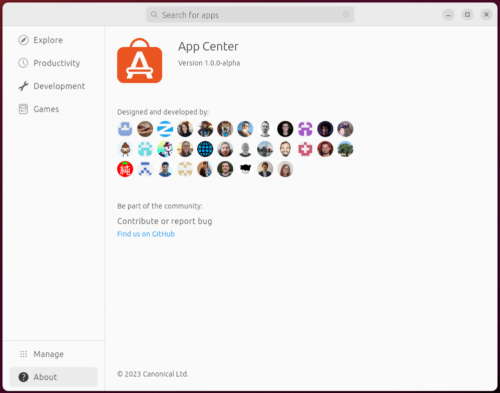Click the App Center title text
500x393 pixels.
pyautogui.click(x=208, y=46)
